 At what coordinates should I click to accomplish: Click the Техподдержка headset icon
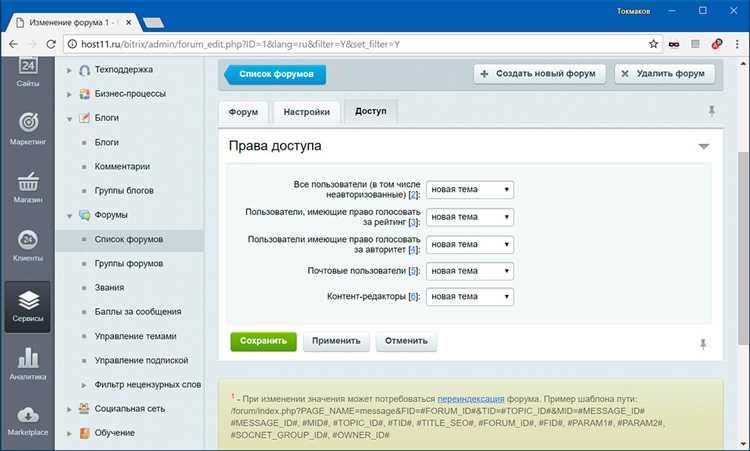[x=85, y=70]
